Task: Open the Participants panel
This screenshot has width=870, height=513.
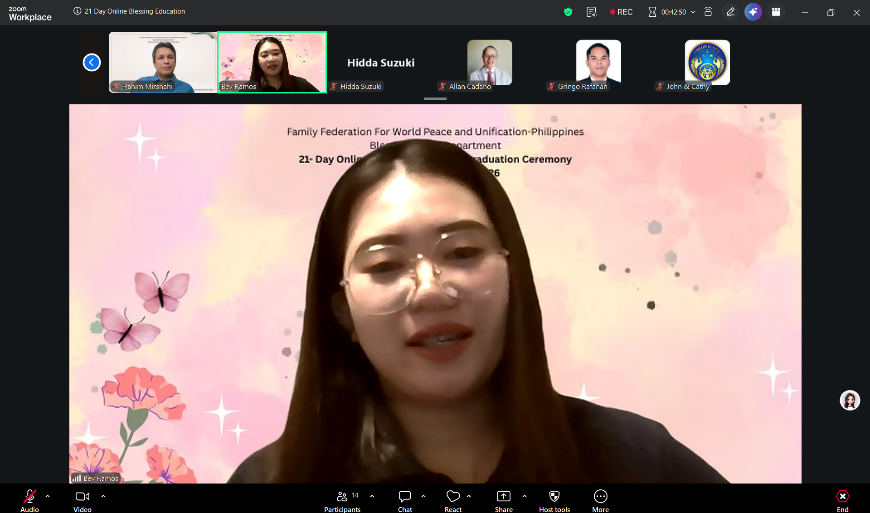Action: 342,497
